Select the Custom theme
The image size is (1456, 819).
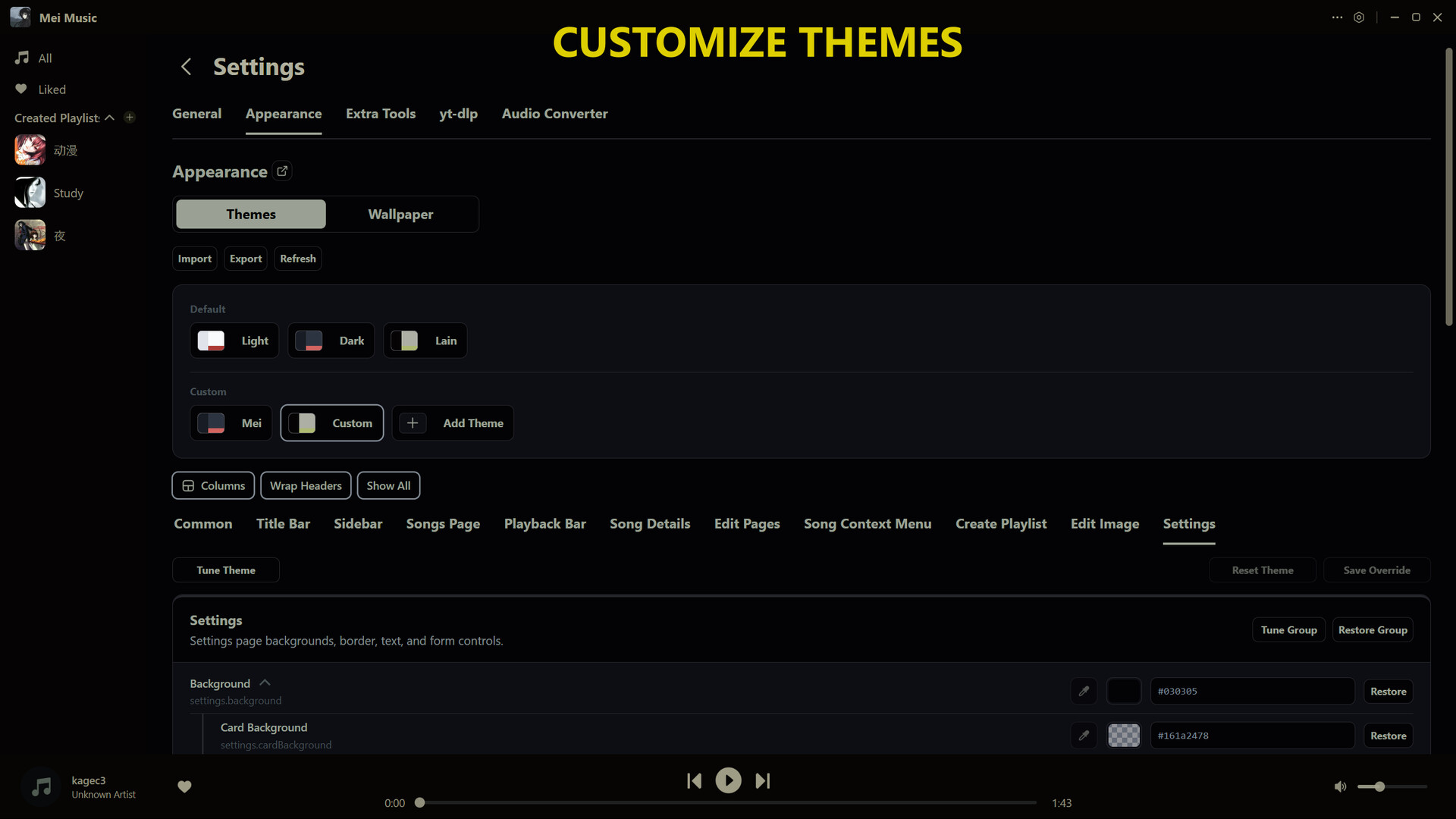pos(332,423)
